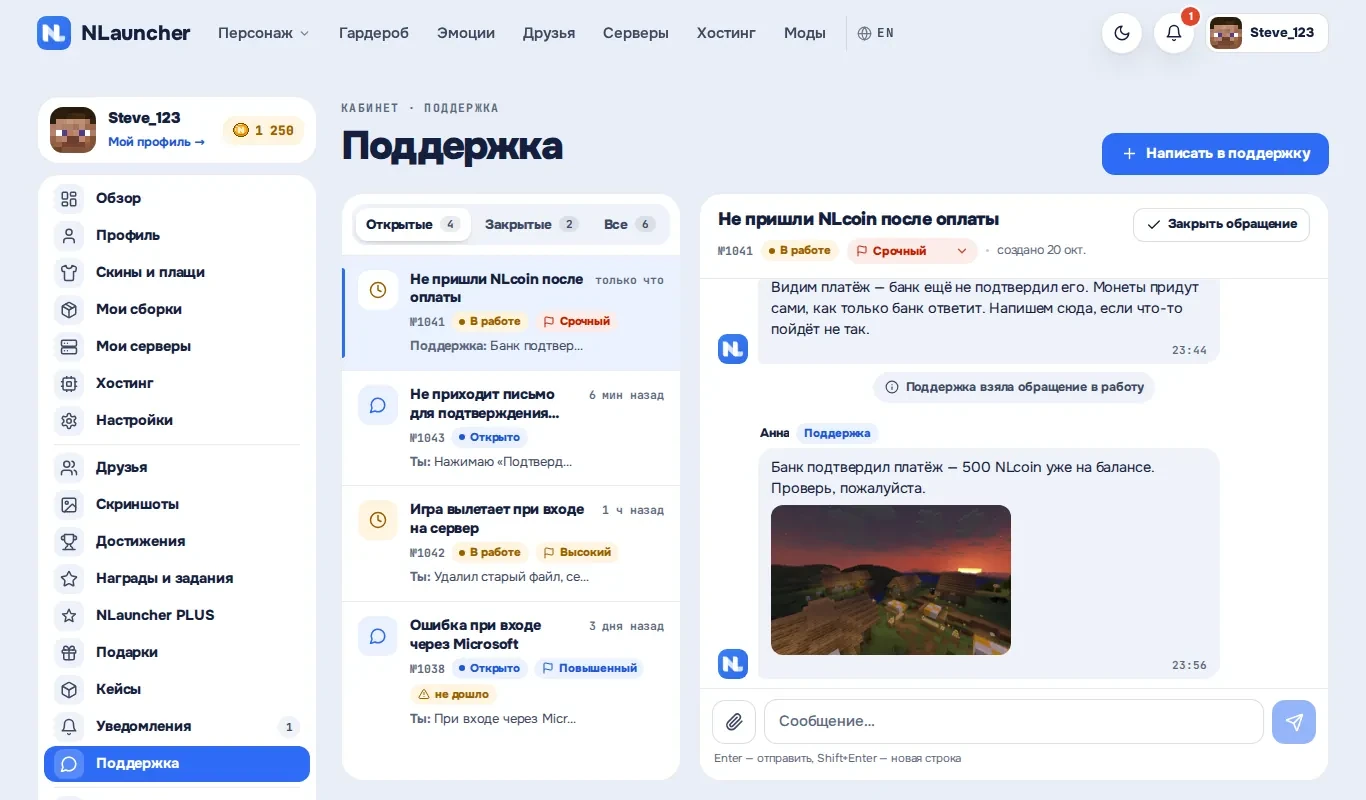Open the sunset village screenshot attachment
Image resolution: width=1366 pixels, height=800 pixels.
[891, 580]
